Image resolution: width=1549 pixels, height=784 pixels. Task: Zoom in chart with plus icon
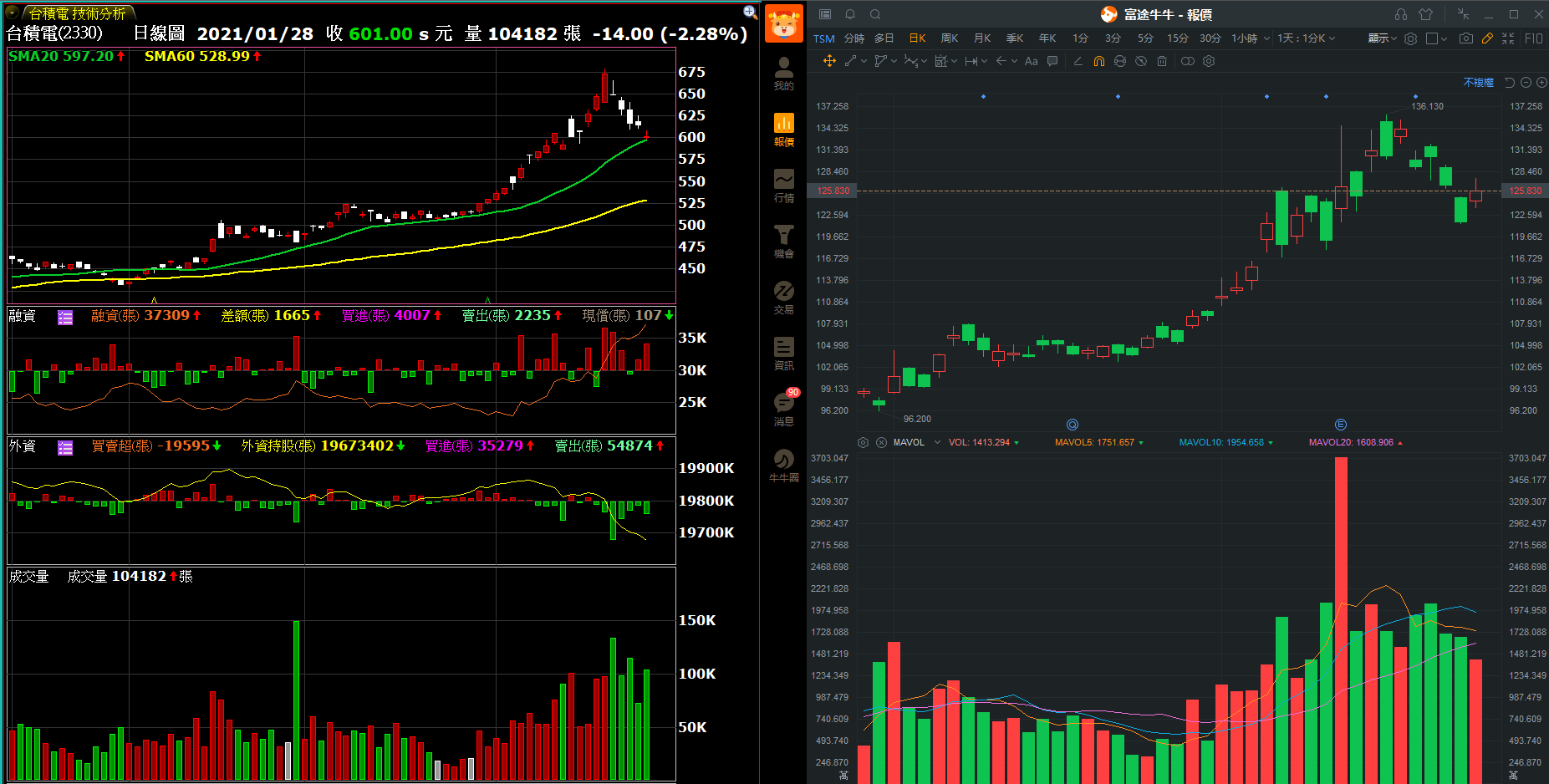coord(1541,82)
